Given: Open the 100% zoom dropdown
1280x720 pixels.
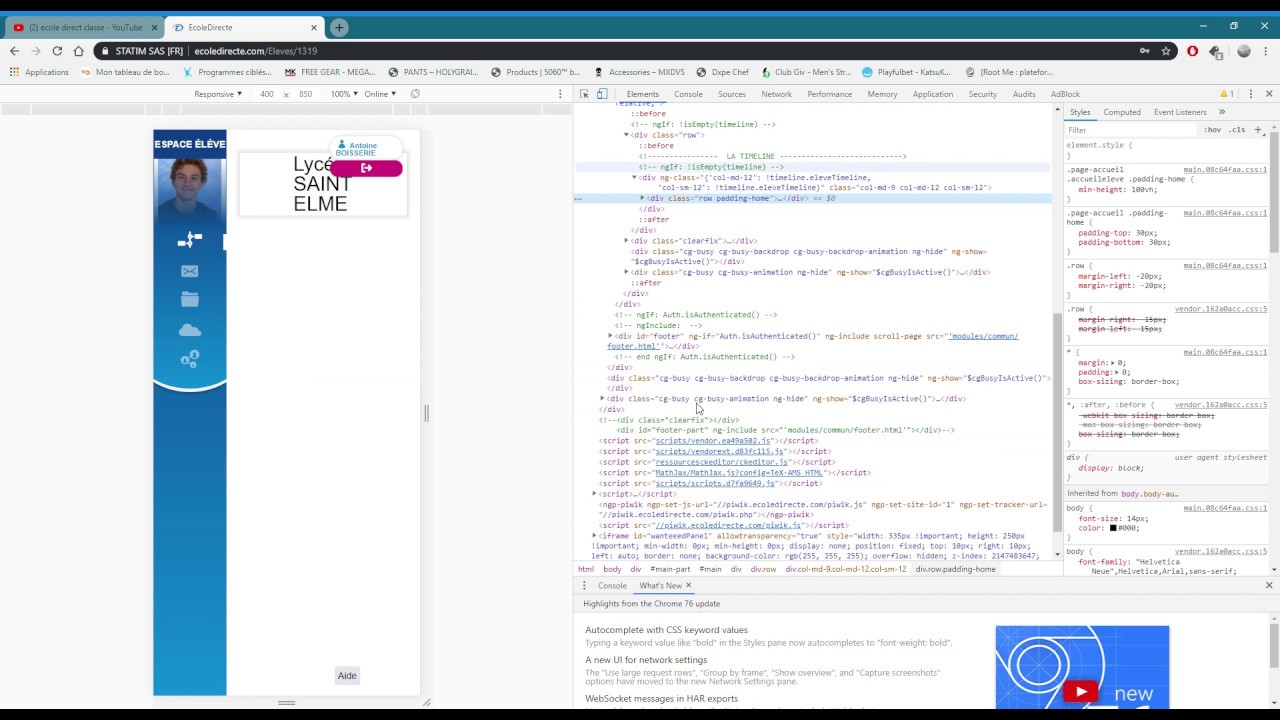Looking at the screenshot, I should pyautogui.click(x=344, y=94).
